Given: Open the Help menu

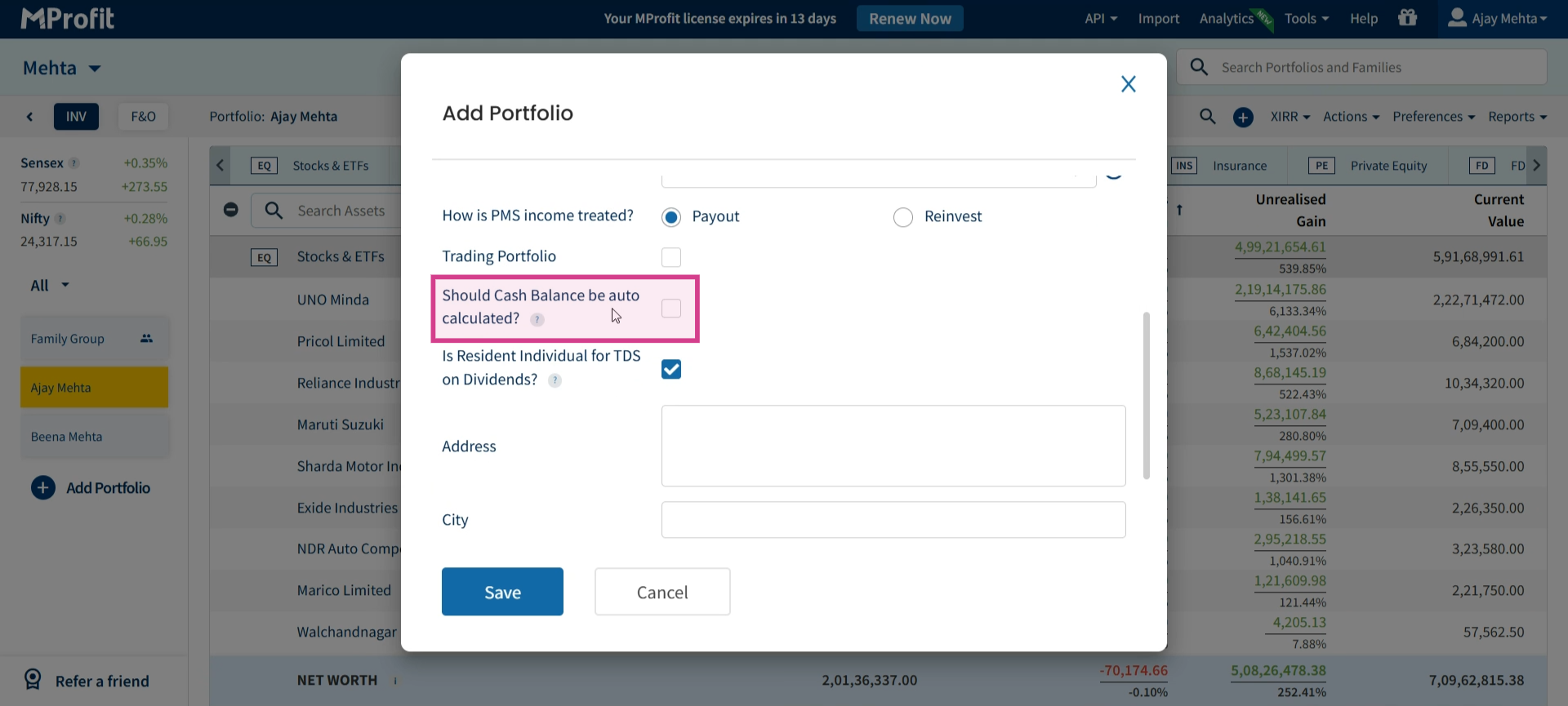Looking at the screenshot, I should [x=1364, y=19].
